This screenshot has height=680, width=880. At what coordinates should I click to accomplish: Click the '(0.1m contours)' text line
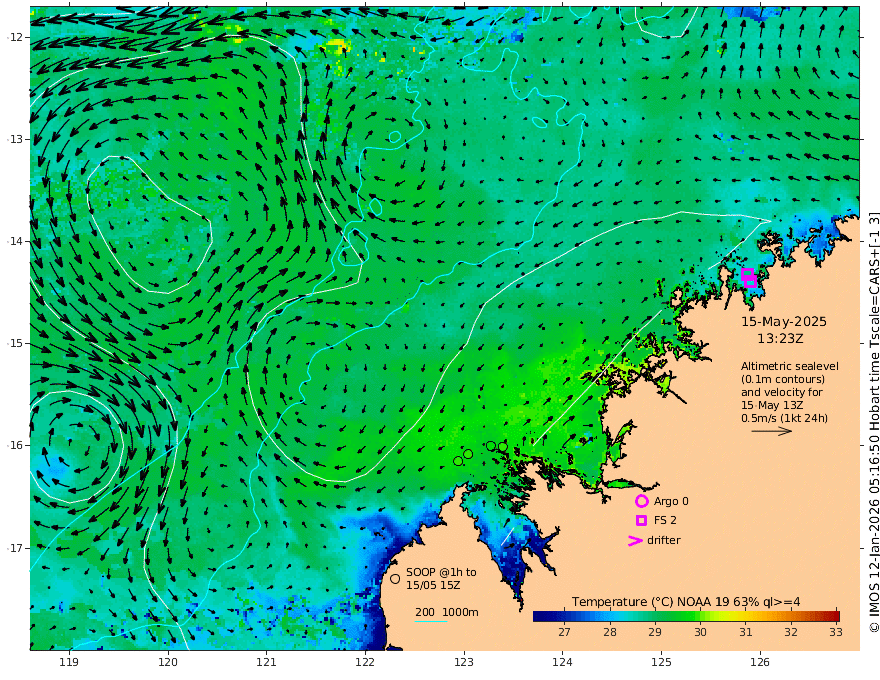tap(783, 379)
